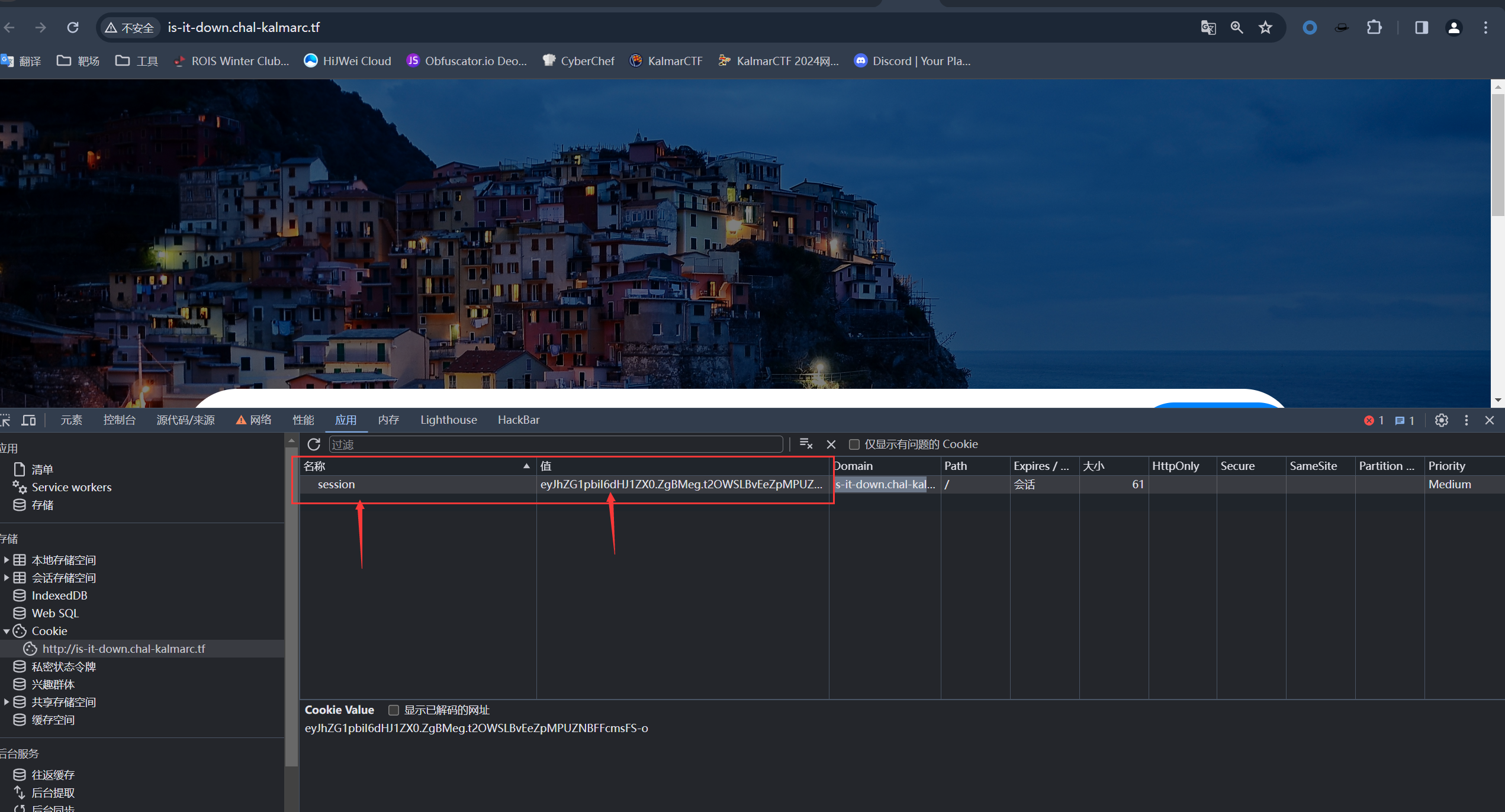Reload the page with the refresh icon

point(73,27)
